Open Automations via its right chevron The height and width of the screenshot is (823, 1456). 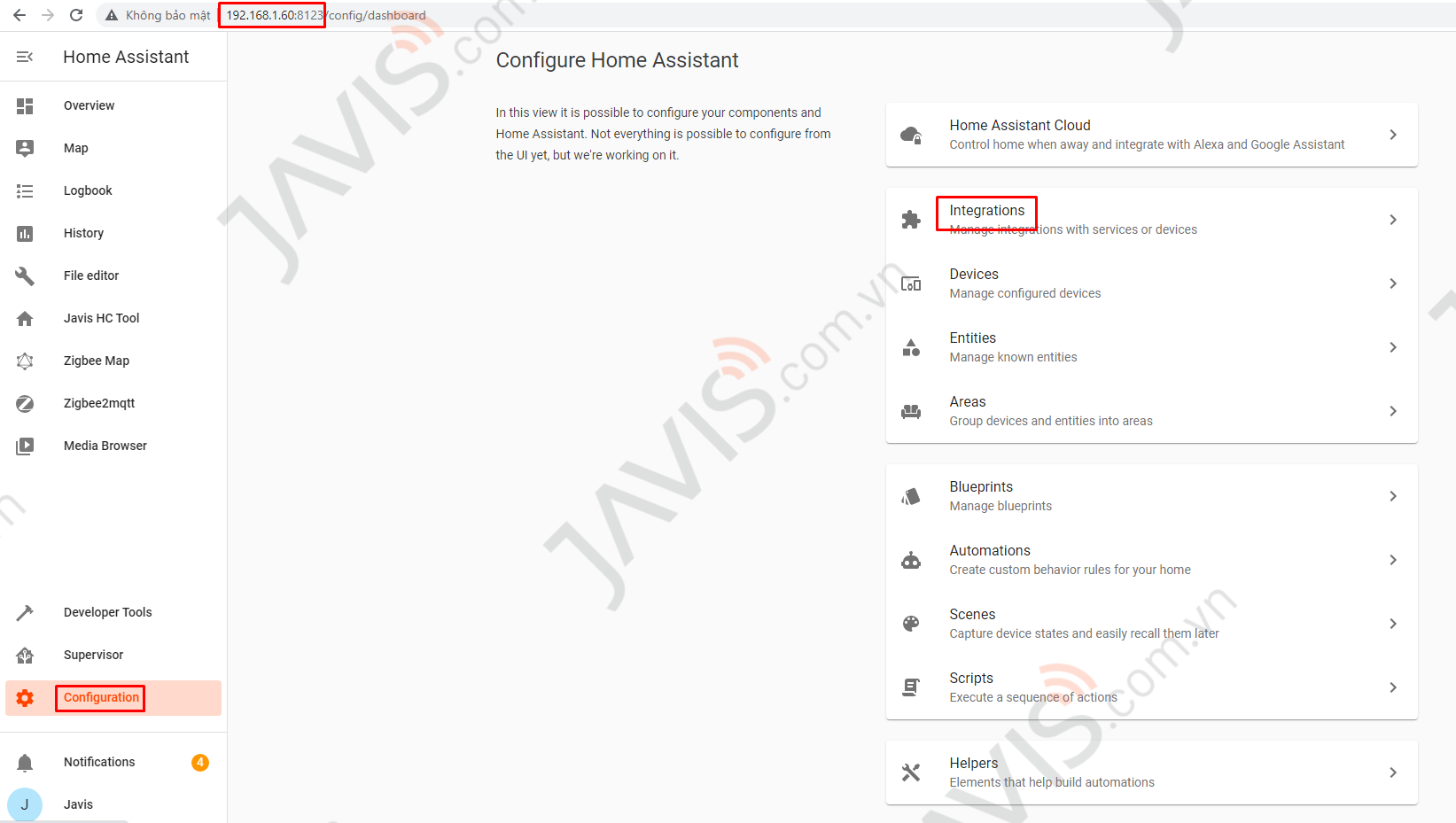click(x=1393, y=560)
